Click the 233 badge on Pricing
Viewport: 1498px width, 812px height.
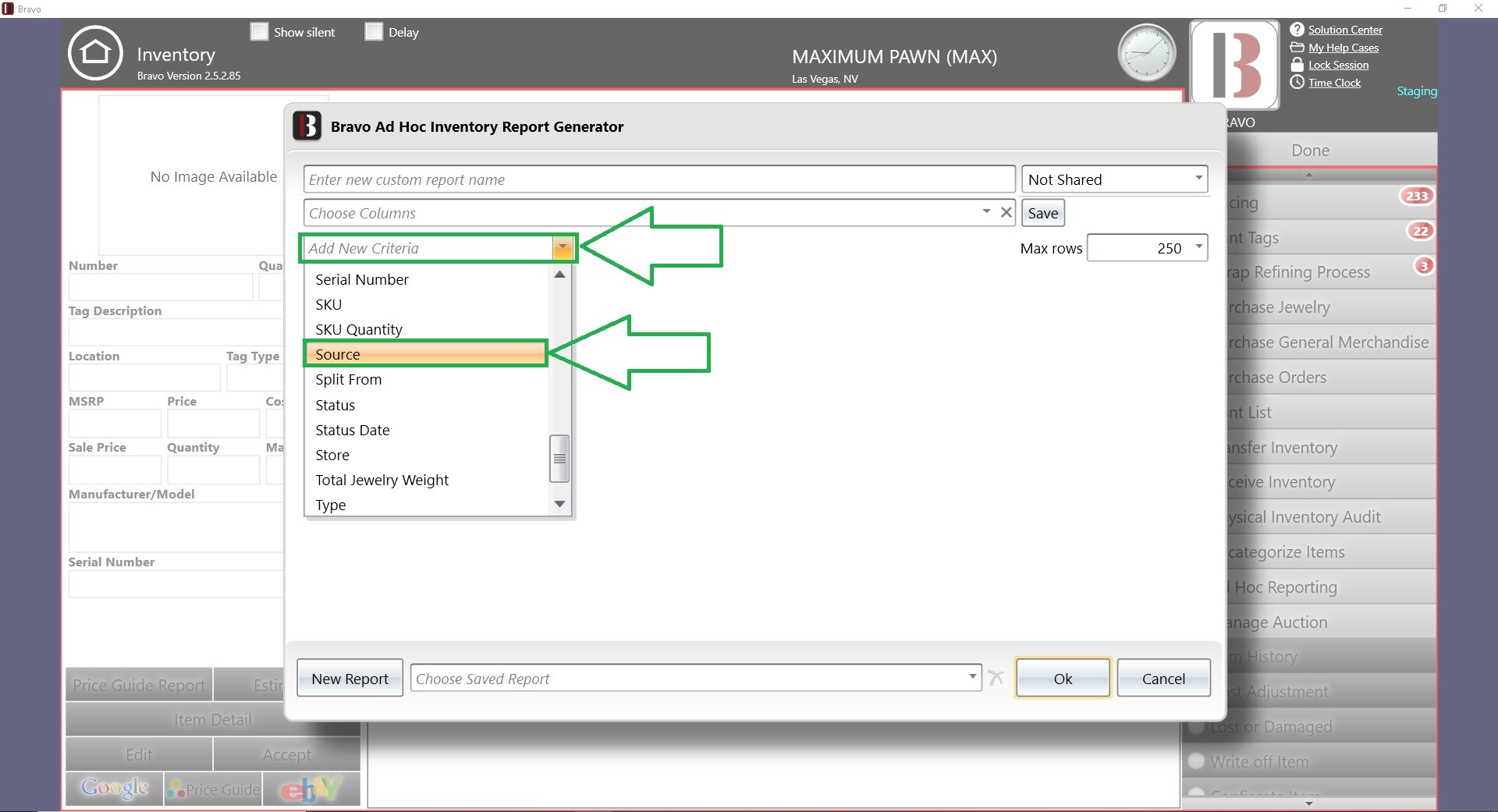click(x=1416, y=196)
